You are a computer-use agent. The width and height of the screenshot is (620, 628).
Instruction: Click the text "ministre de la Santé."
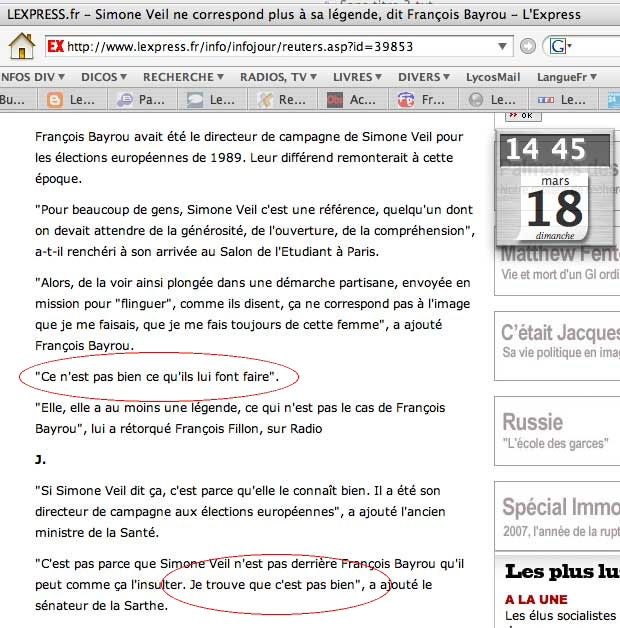pyautogui.click(x=97, y=533)
